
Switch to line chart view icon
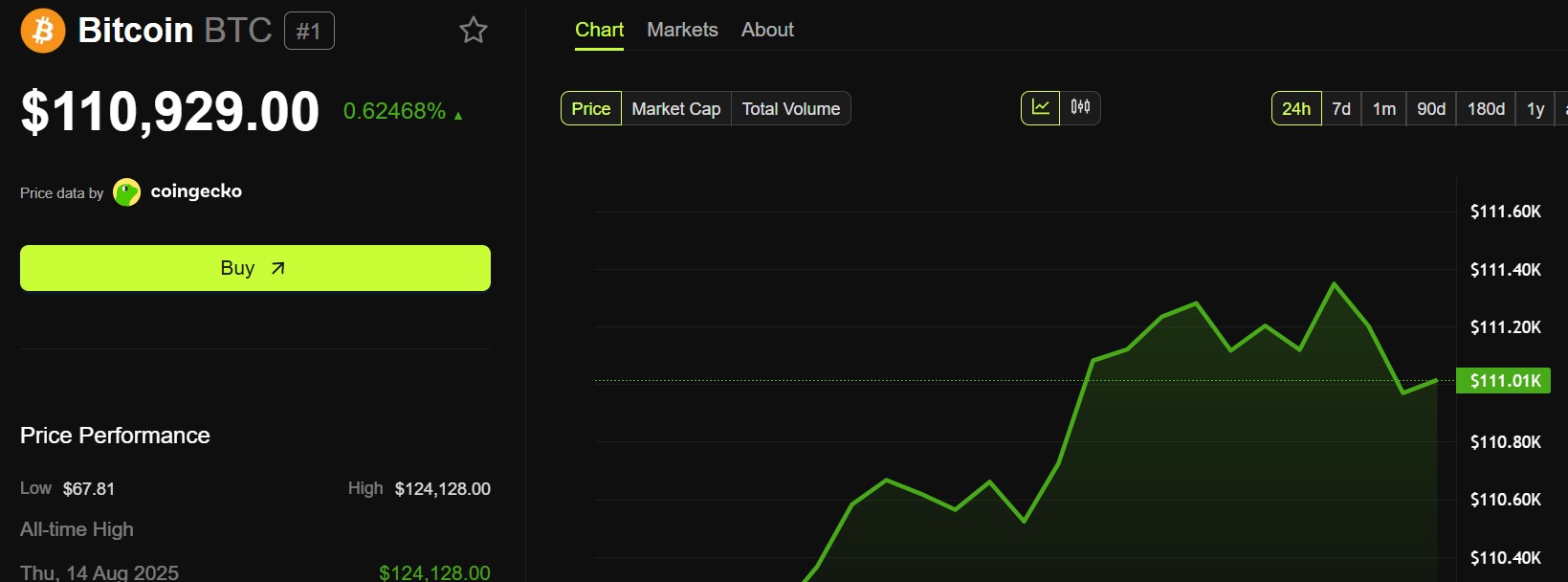(x=1041, y=108)
